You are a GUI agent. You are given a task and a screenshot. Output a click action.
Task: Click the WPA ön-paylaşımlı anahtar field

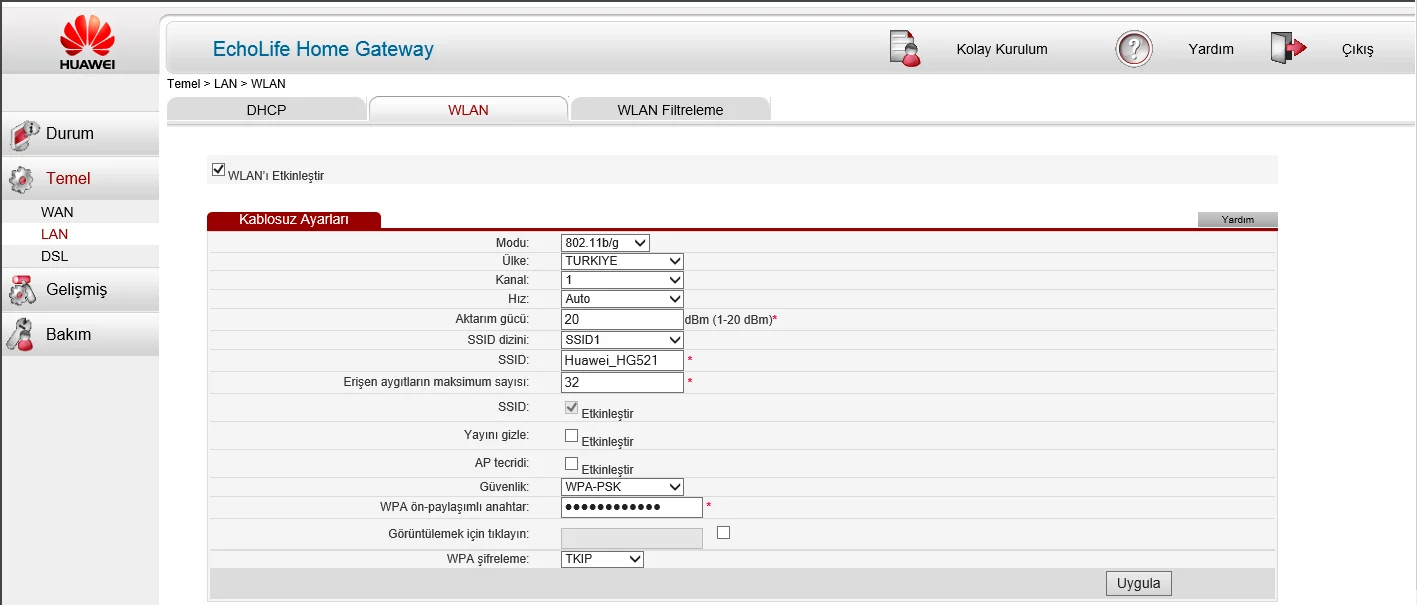tap(632, 508)
